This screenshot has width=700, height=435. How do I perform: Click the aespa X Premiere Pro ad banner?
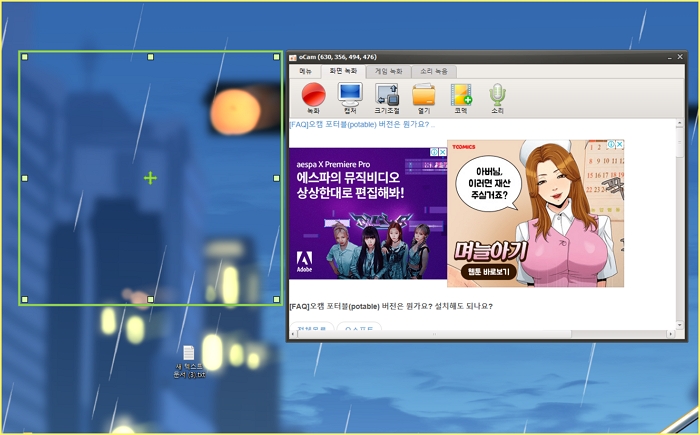368,213
